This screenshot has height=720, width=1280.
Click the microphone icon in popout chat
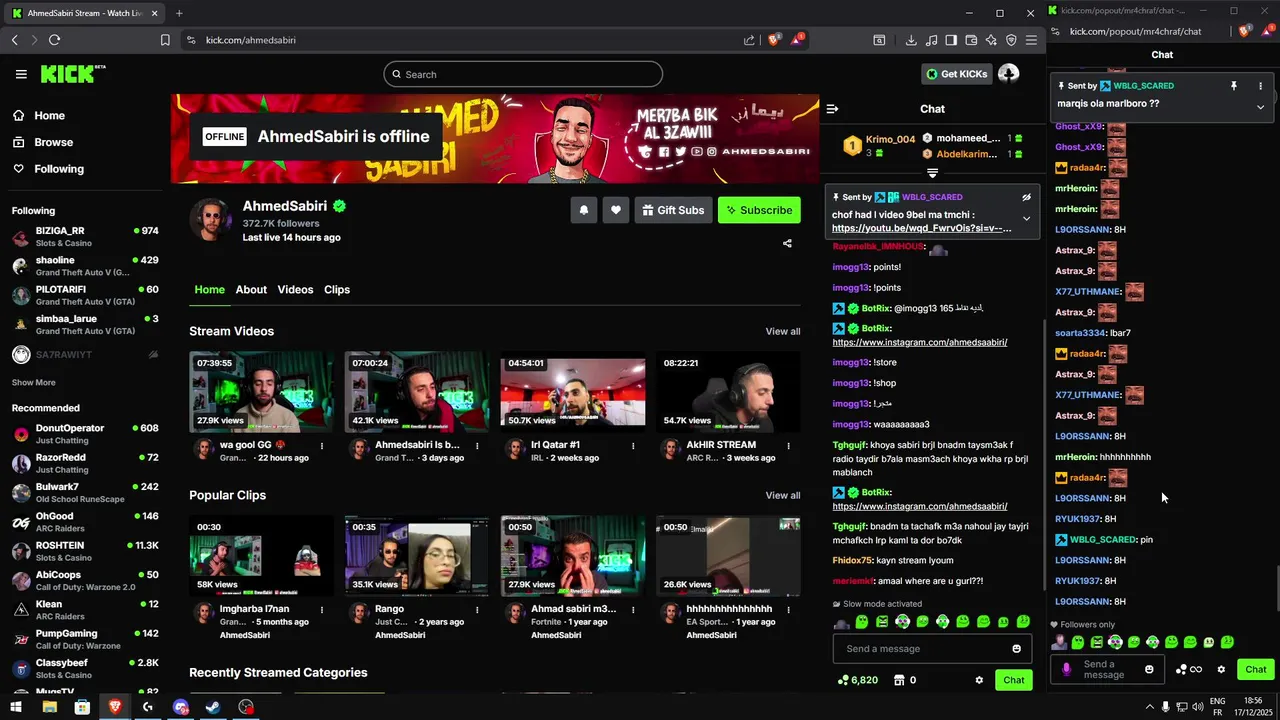click(x=1066, y=669)
